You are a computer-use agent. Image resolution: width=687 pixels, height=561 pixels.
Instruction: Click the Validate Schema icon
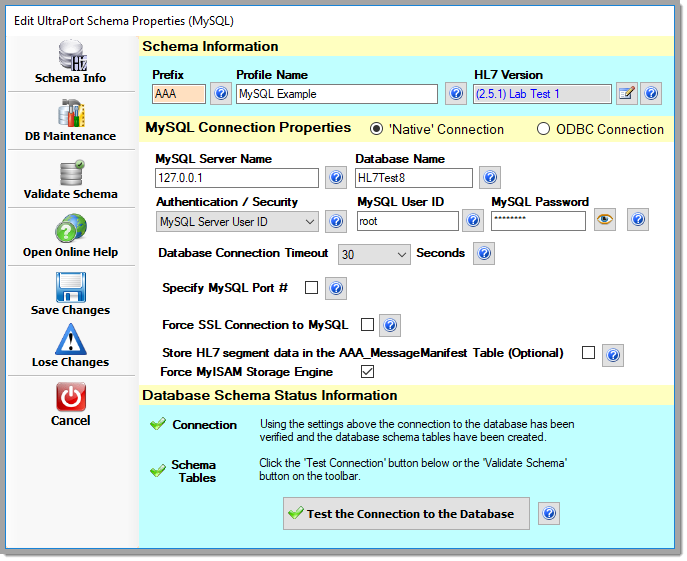tap(71, 173)
